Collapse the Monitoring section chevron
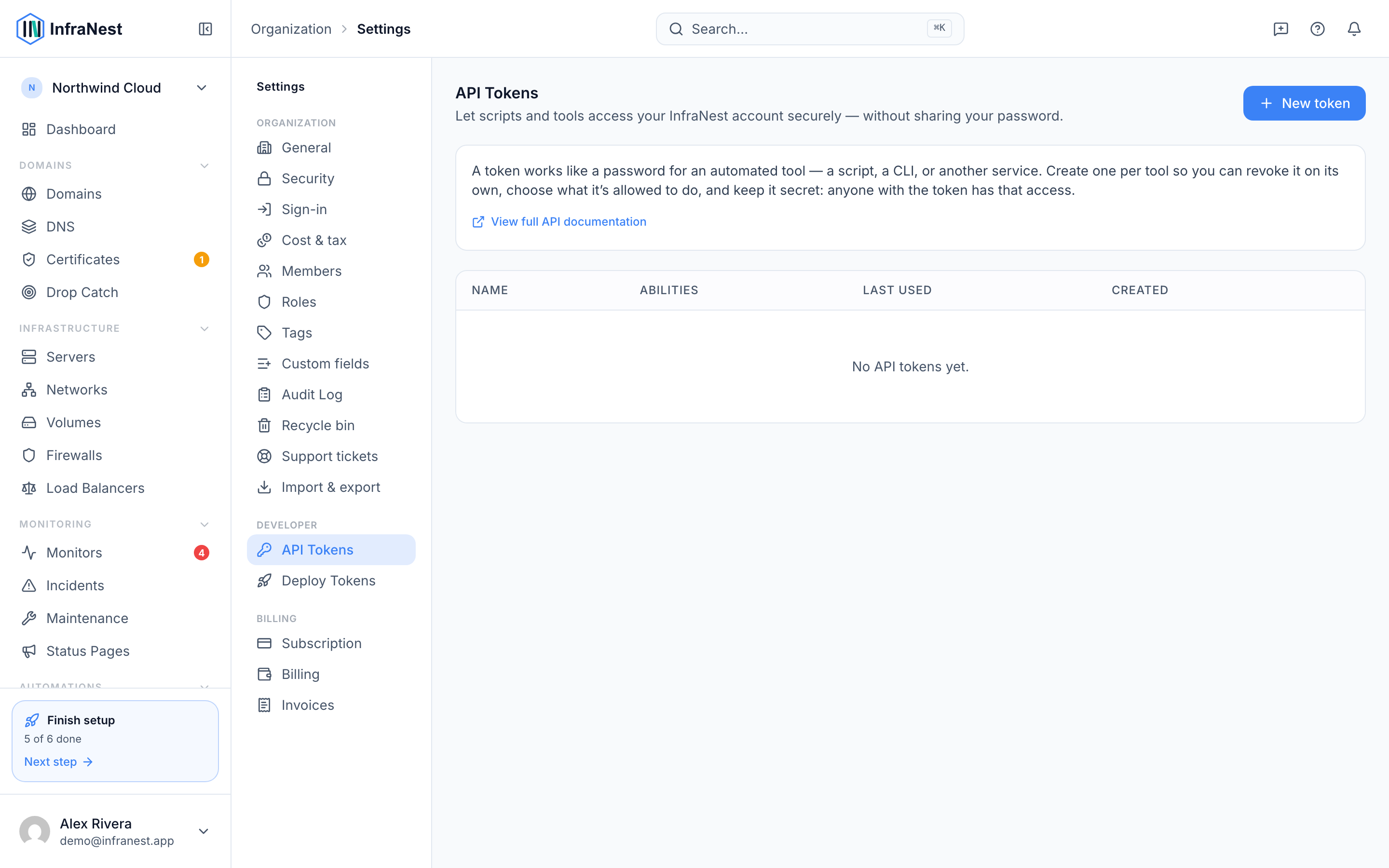 204,525
